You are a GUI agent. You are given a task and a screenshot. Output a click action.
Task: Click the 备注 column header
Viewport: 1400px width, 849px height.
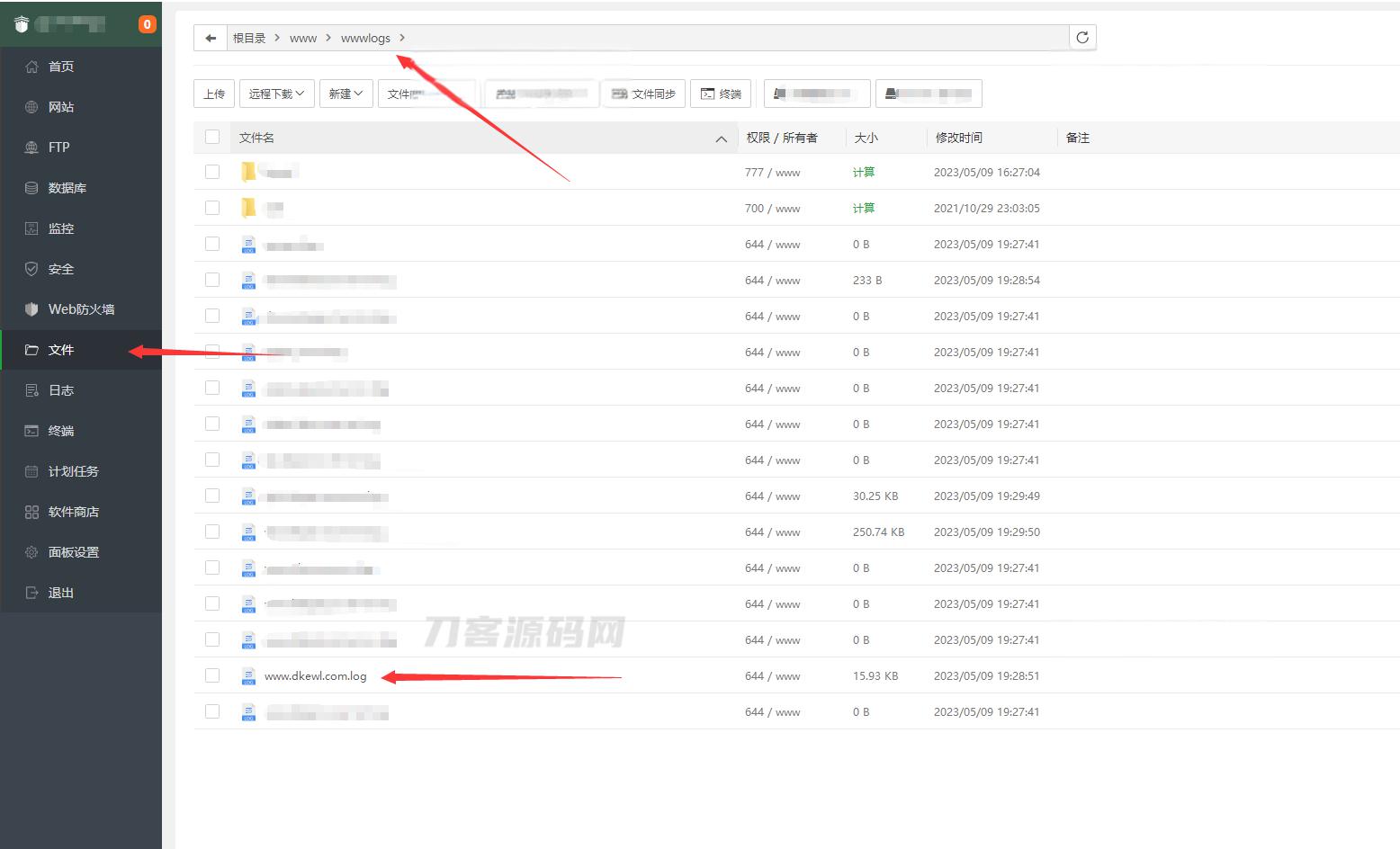point(1078,138)
